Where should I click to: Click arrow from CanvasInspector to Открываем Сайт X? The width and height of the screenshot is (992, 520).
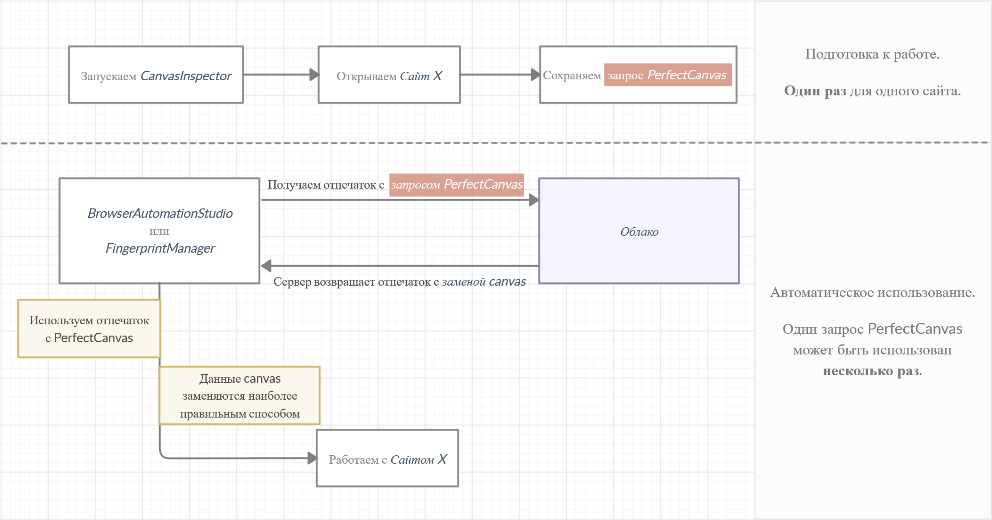click(x=280, y=75)
